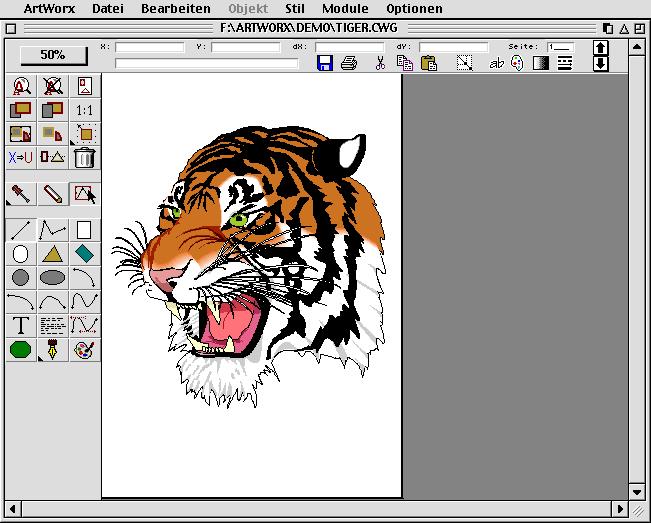Click the X⇒U convert icon
This screenshot has height=523, width=651.
(x=21, y=158)
